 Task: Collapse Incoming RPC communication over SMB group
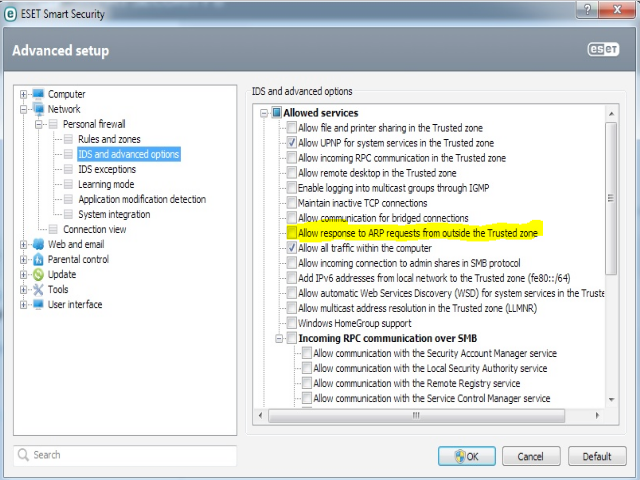[279, 338]
